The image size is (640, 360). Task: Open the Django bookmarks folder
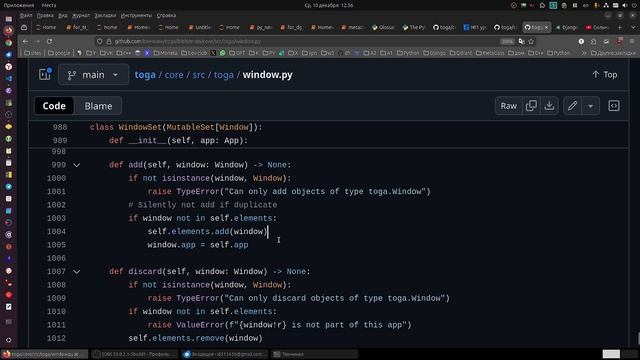tap(435, 53)
